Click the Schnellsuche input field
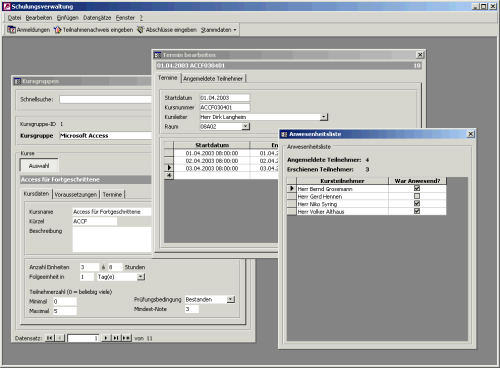Screen dimensions: 500x368 coord(105,99)
